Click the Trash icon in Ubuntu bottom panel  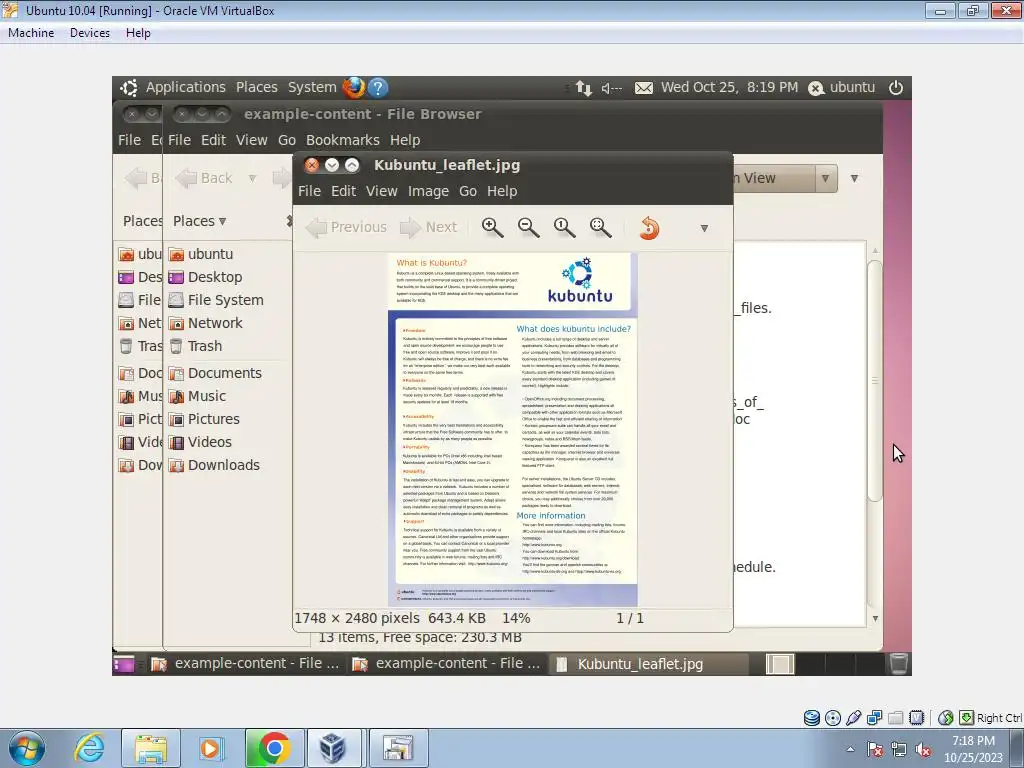(899, 664)
